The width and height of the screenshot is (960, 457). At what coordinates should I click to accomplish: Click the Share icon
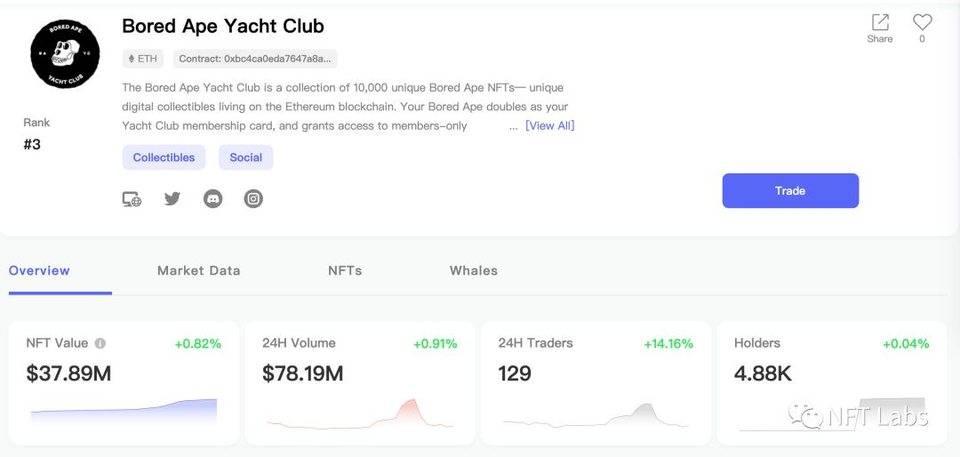(880, 23)
